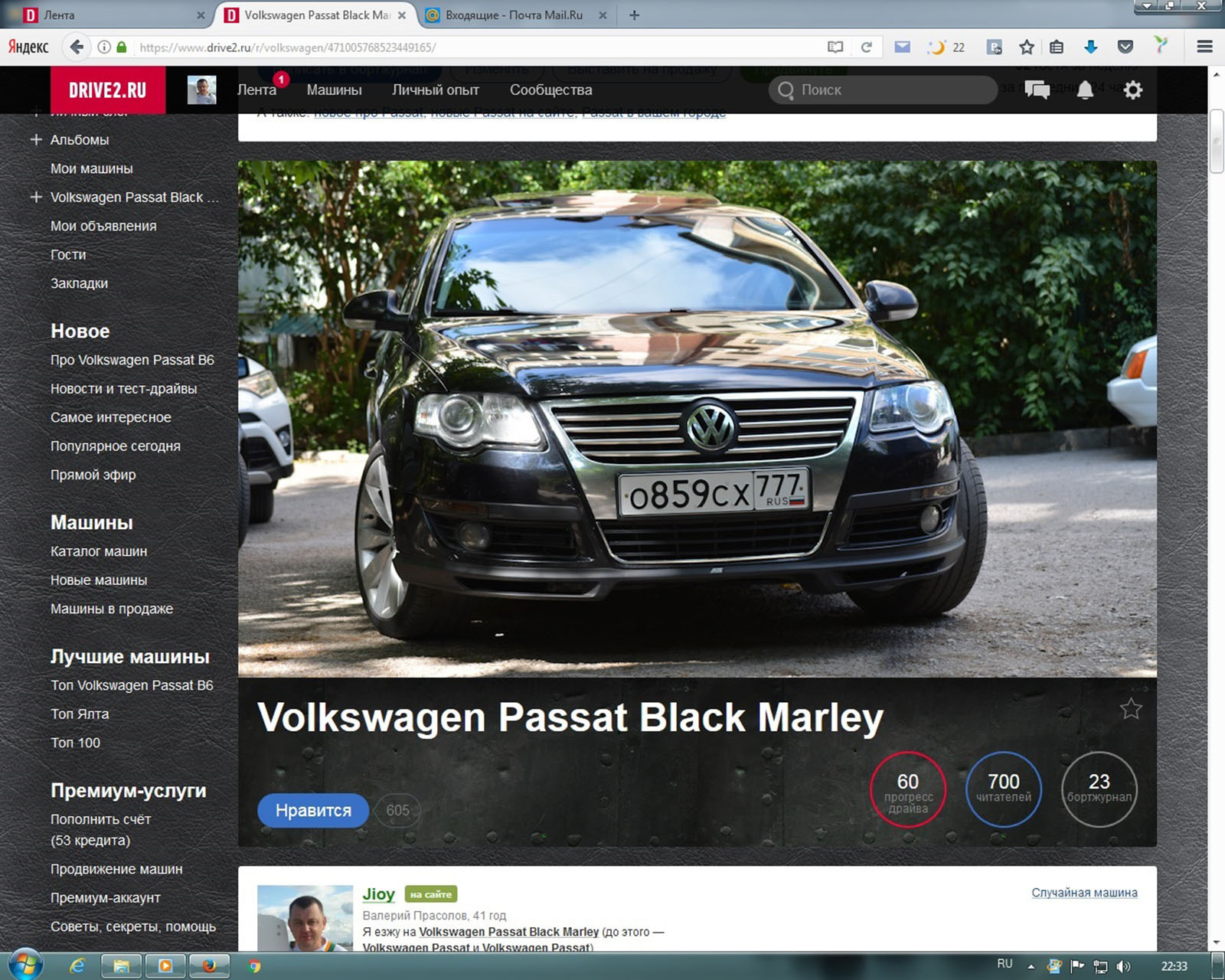Open site settings gear icon
Viewport: 1225px width, 980px height.
pyautogui.click(x=1133, y=90)
